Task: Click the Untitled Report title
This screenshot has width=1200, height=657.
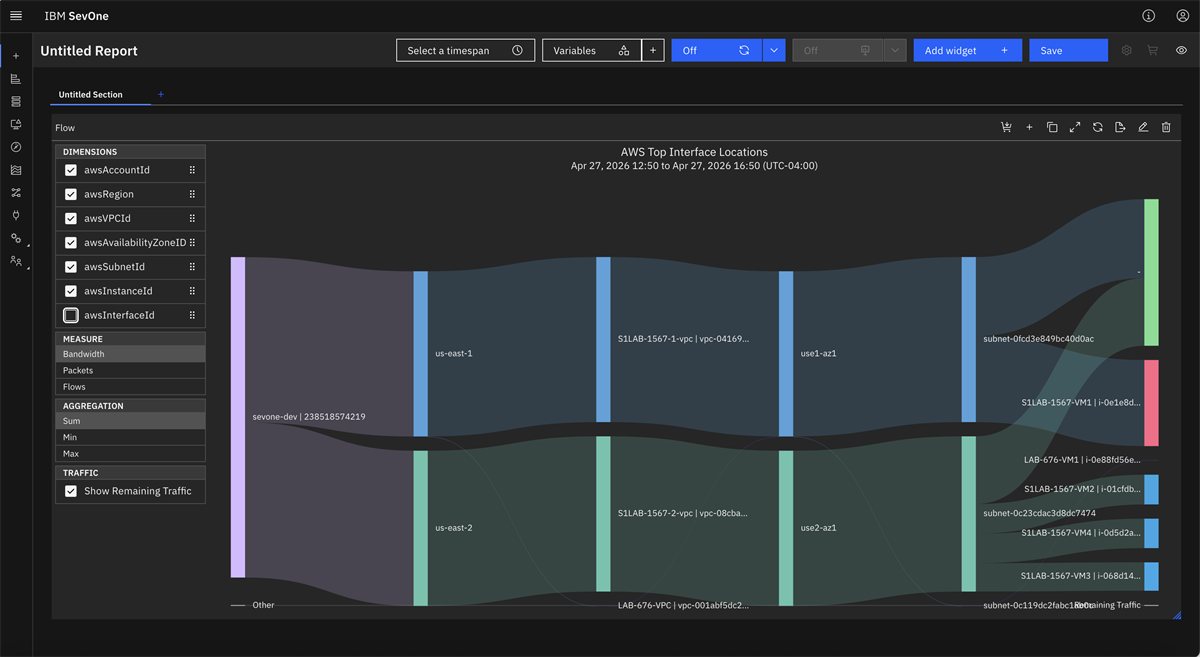Action: (89, 51)
